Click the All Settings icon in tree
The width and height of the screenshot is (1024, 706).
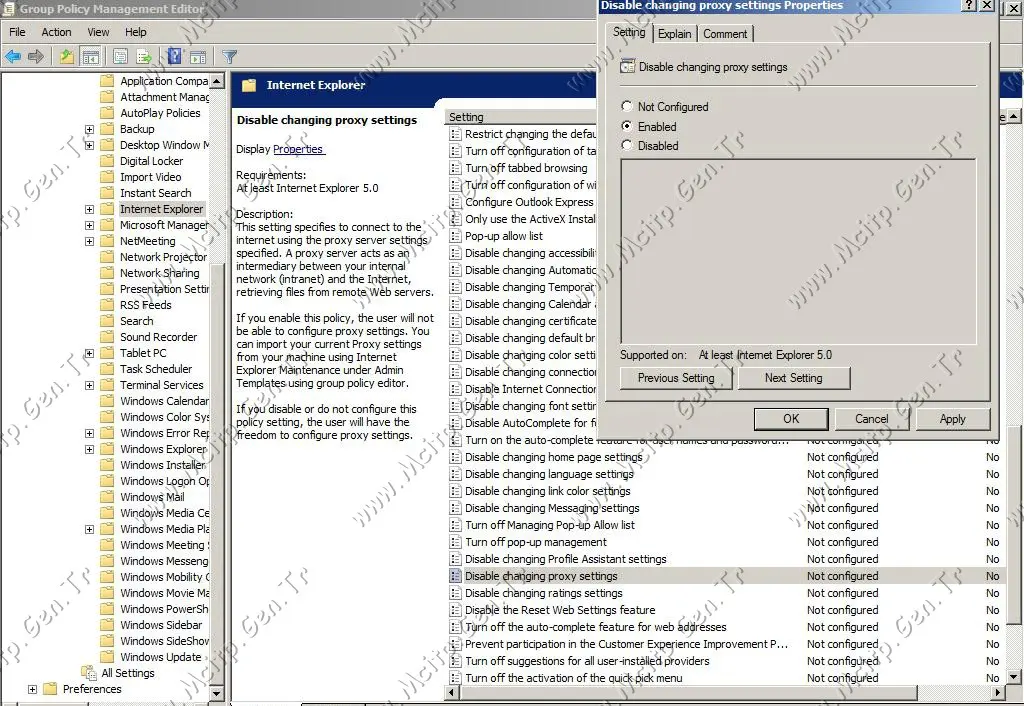pos(89,673)
